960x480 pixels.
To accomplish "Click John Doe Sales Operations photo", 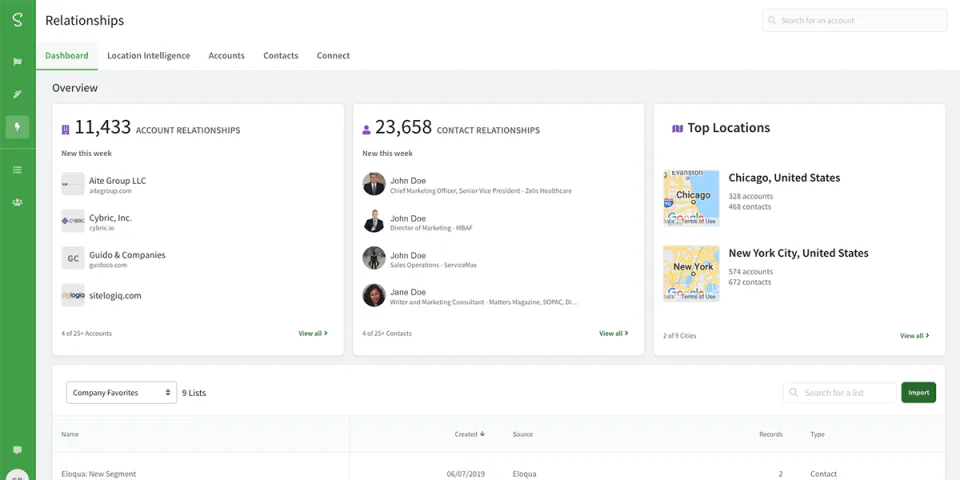I will coord(373,258).
